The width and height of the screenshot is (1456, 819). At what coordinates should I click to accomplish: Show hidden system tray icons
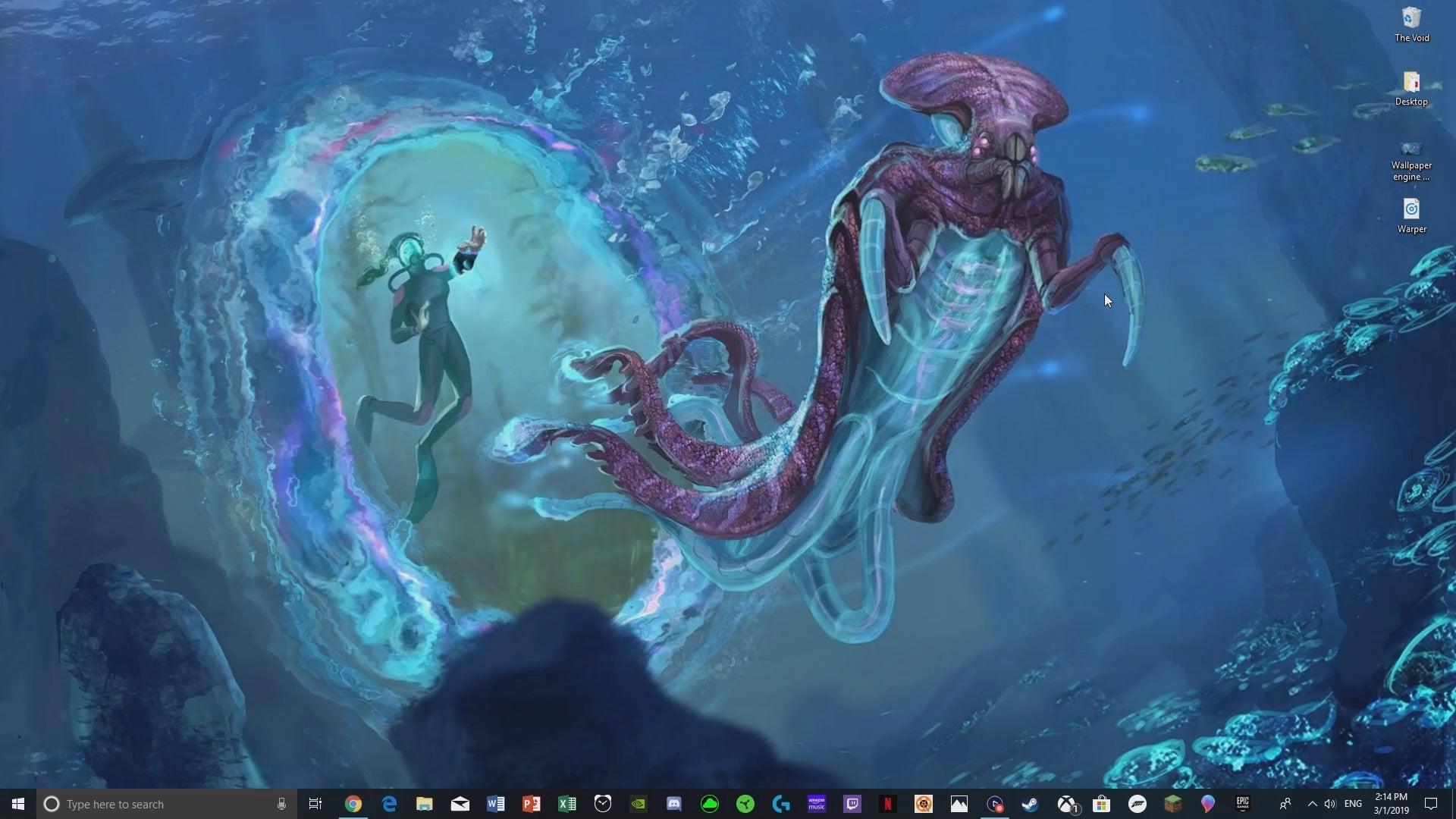coord(1313,804)
